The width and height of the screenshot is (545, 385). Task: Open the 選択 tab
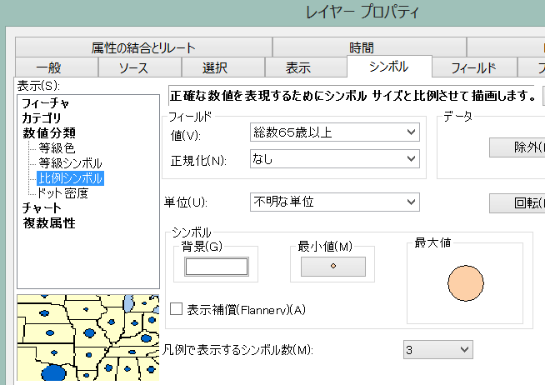223,67
